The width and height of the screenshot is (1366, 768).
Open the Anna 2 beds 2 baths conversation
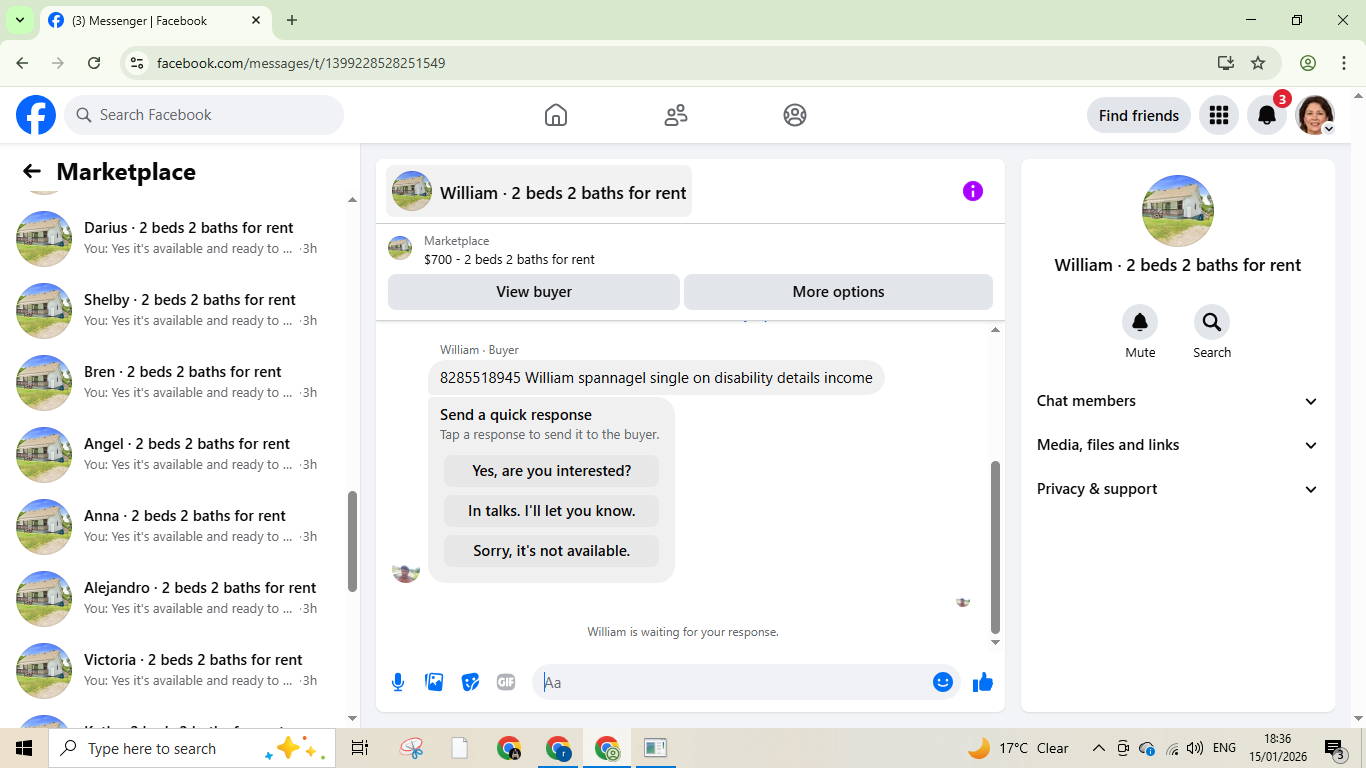click(176, 526)
